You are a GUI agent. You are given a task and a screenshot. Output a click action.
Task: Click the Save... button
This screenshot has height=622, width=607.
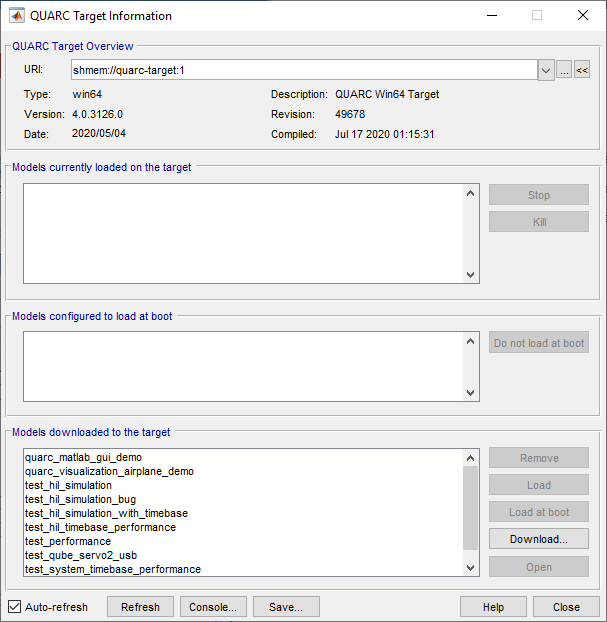click(286, 607)
